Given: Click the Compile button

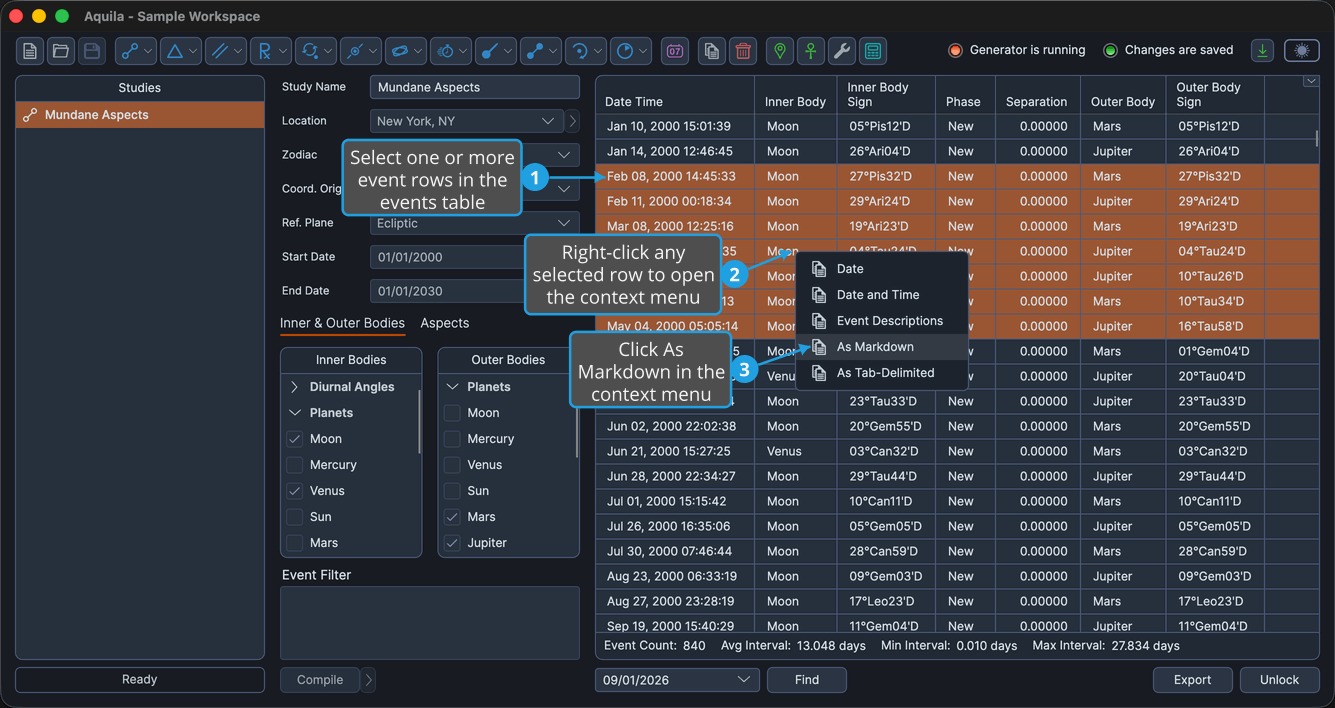Looking at the screenshot, I should [320, 680].
